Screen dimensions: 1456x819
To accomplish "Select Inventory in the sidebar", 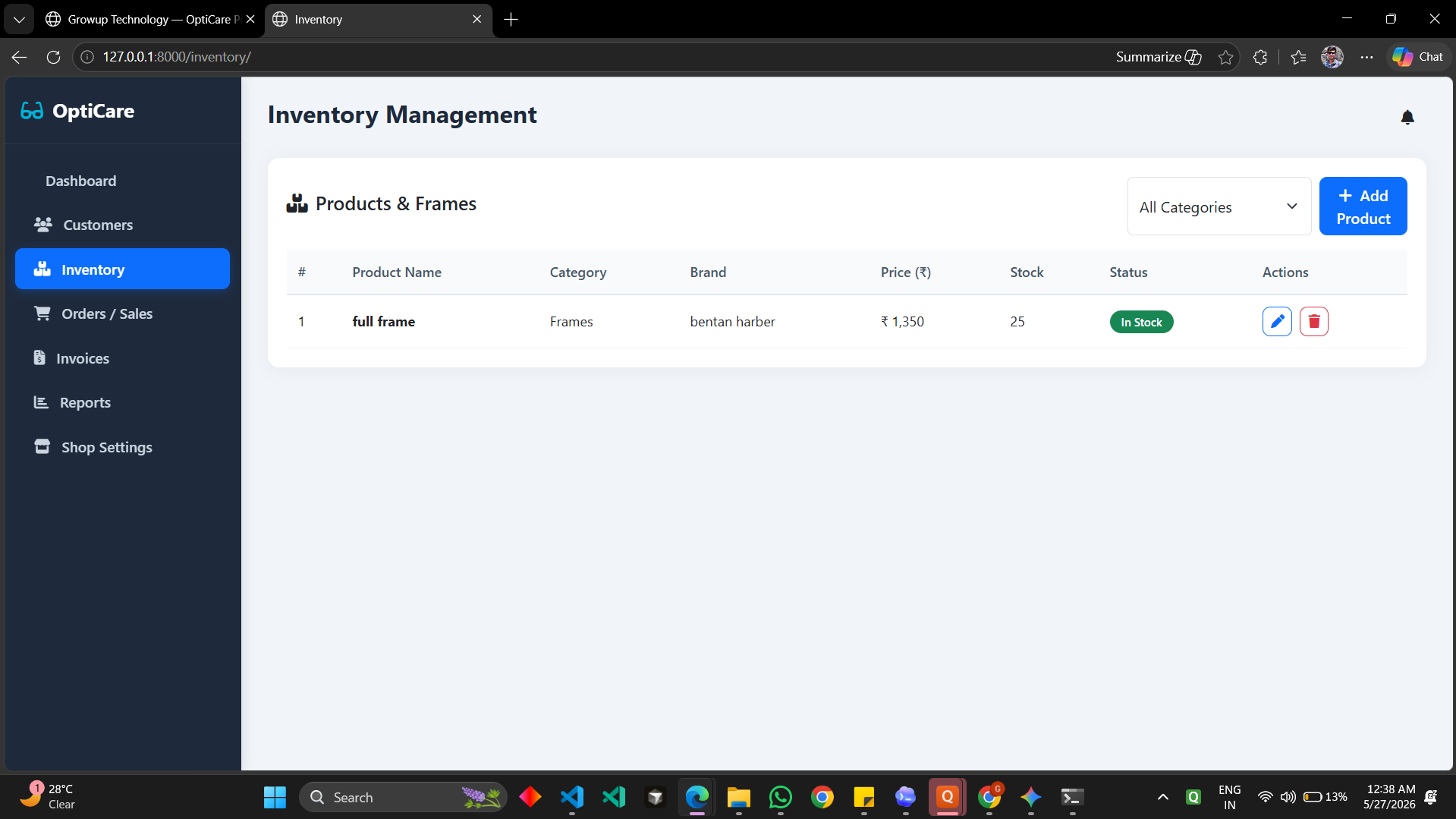I will click(122, 269).
